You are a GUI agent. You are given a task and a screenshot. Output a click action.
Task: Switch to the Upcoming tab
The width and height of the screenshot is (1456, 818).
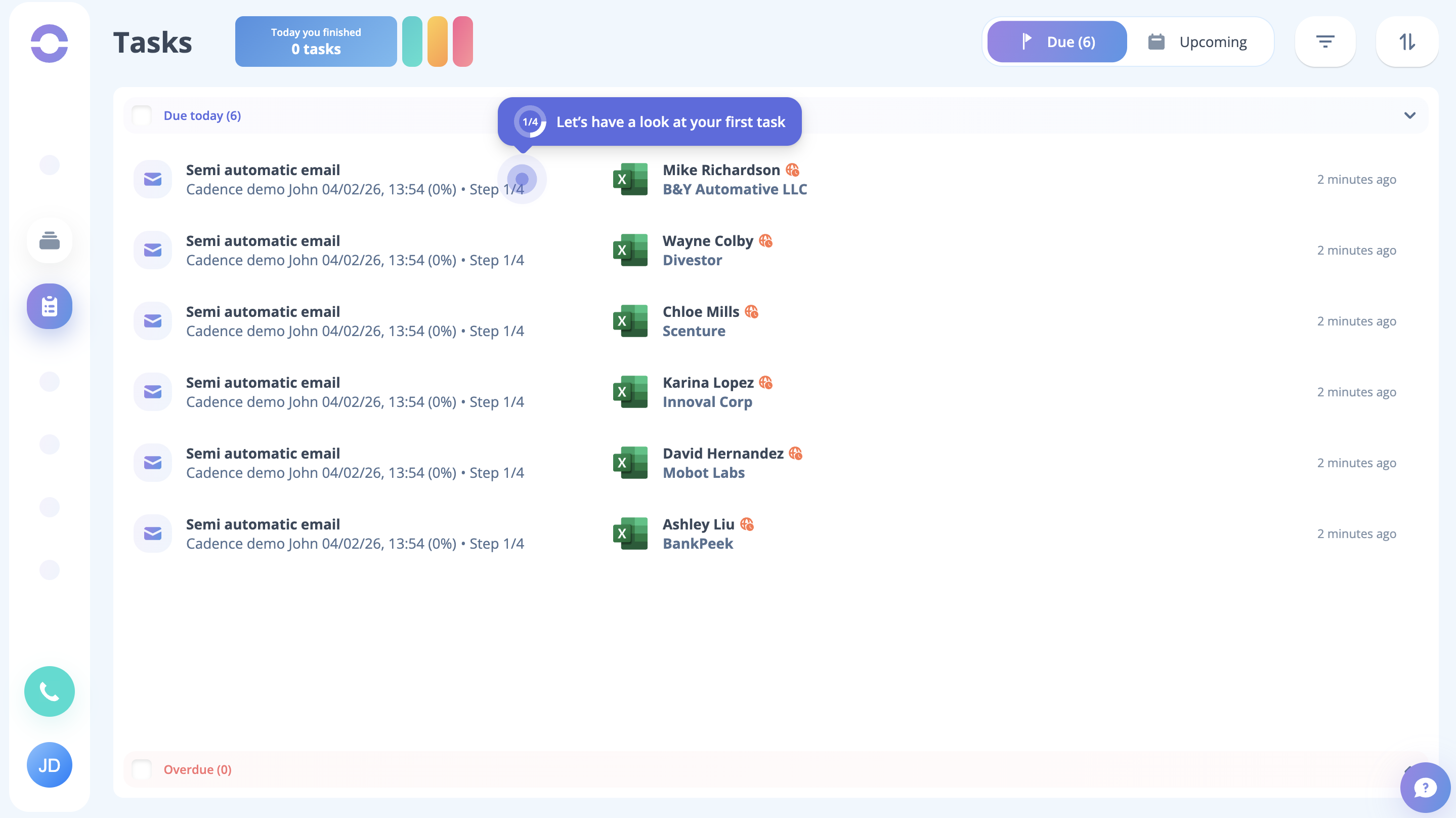click(x=1197, y=42)
